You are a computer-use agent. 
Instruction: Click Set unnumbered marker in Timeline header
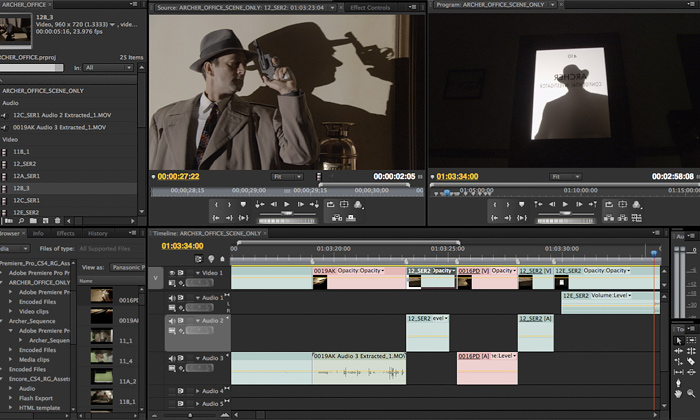click(222, 259)
